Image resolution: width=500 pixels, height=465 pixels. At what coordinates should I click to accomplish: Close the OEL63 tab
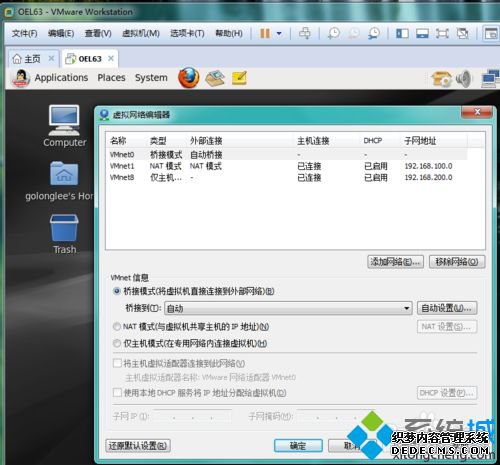pos(111,59)
